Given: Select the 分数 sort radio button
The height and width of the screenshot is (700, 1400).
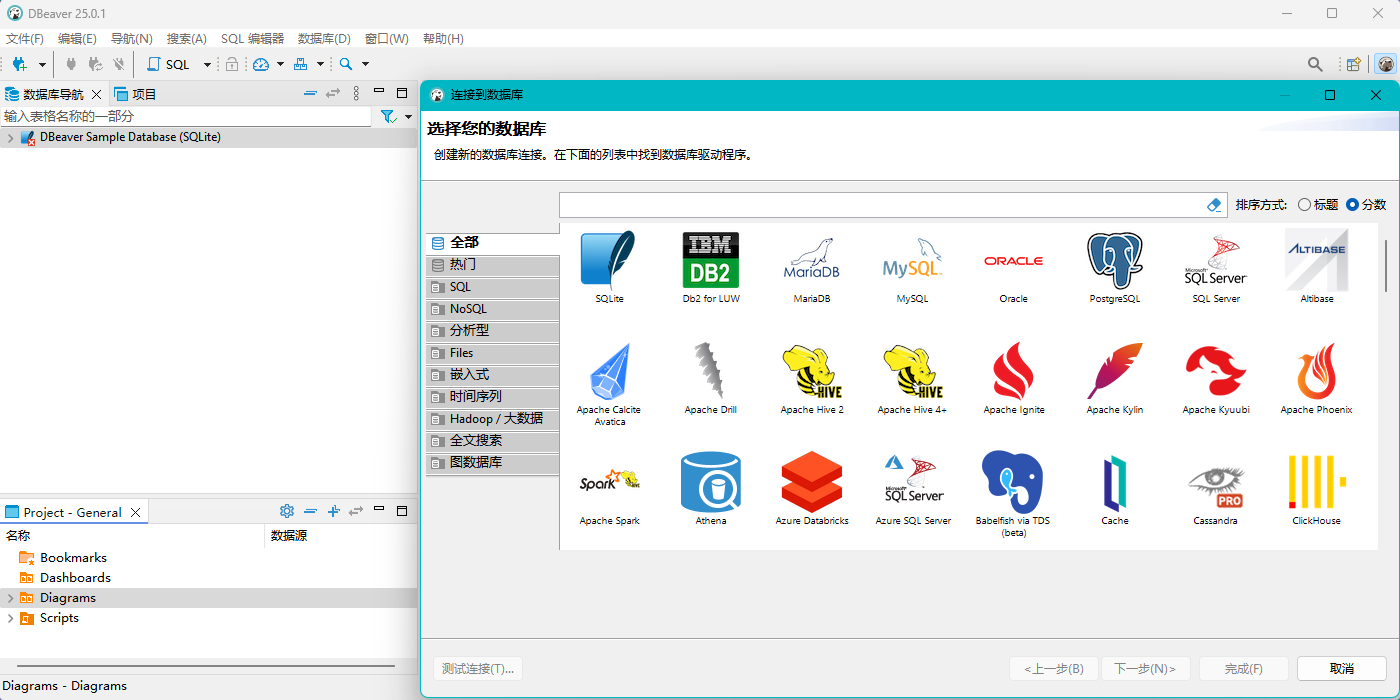Looking at the screenshot, I should tap(1353, 205).
